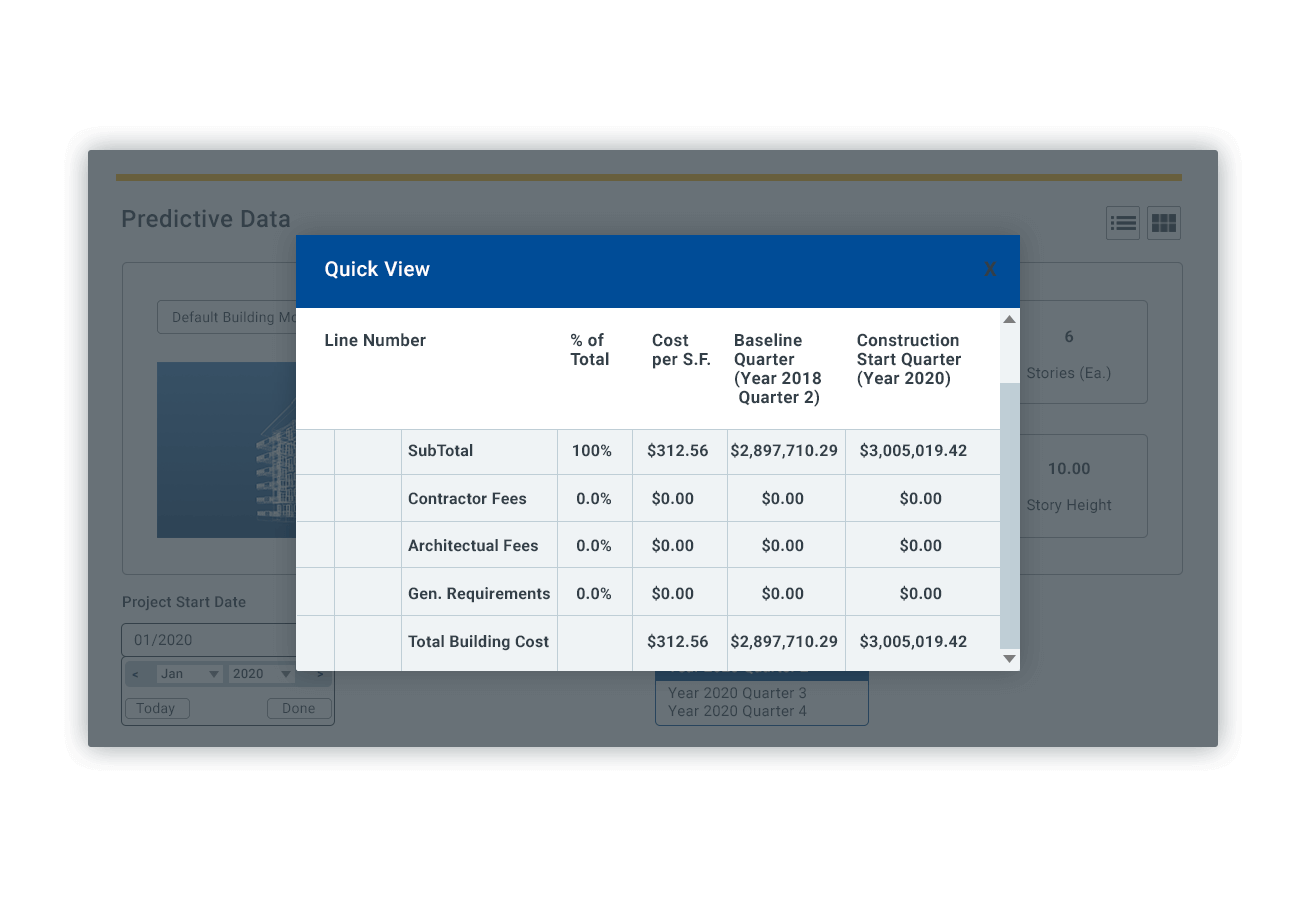
Task: Click the building model thumbnail
Action: [x=227, y=450]
